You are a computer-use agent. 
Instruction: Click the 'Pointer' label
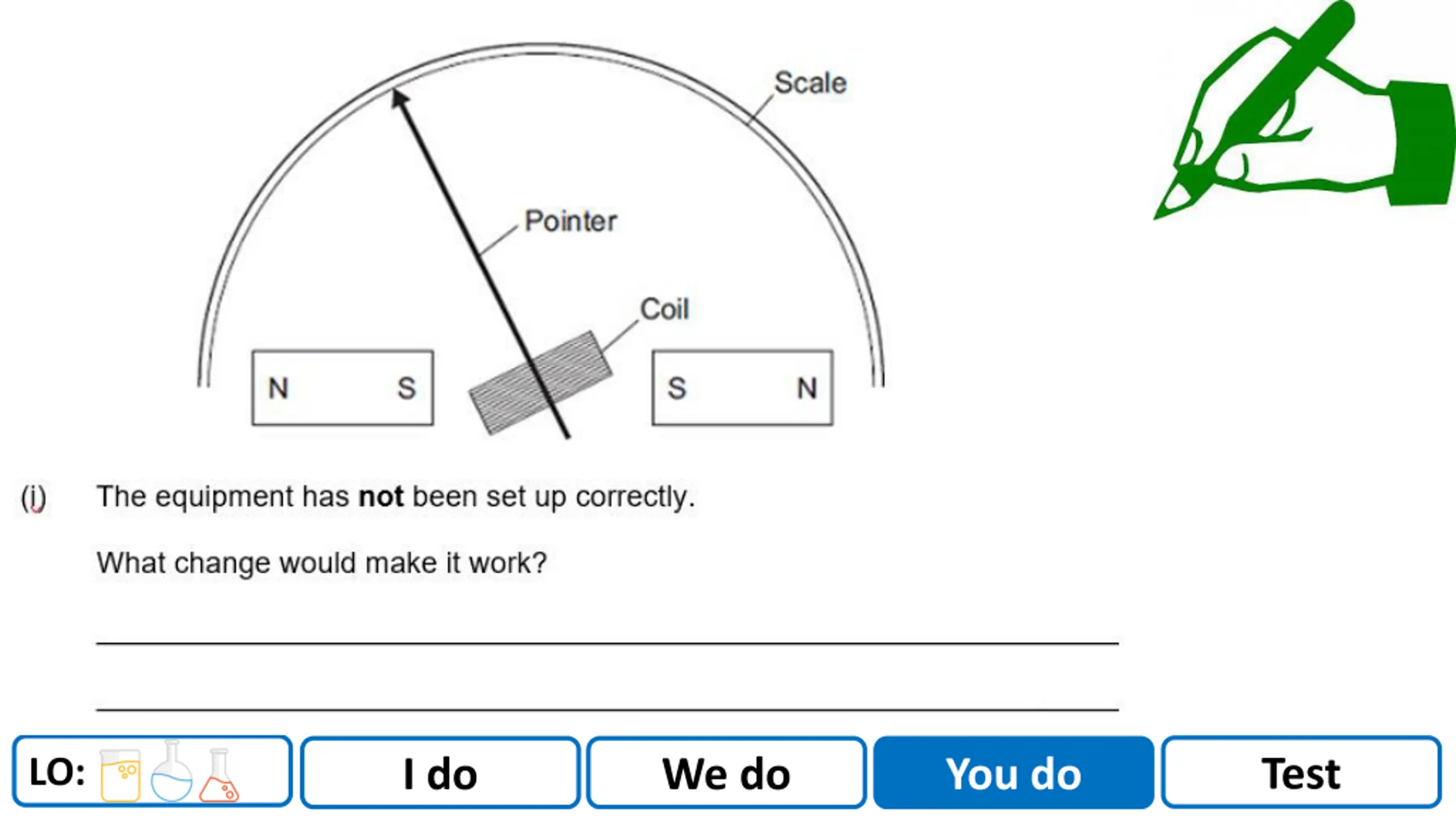click(x=570, y=221)
